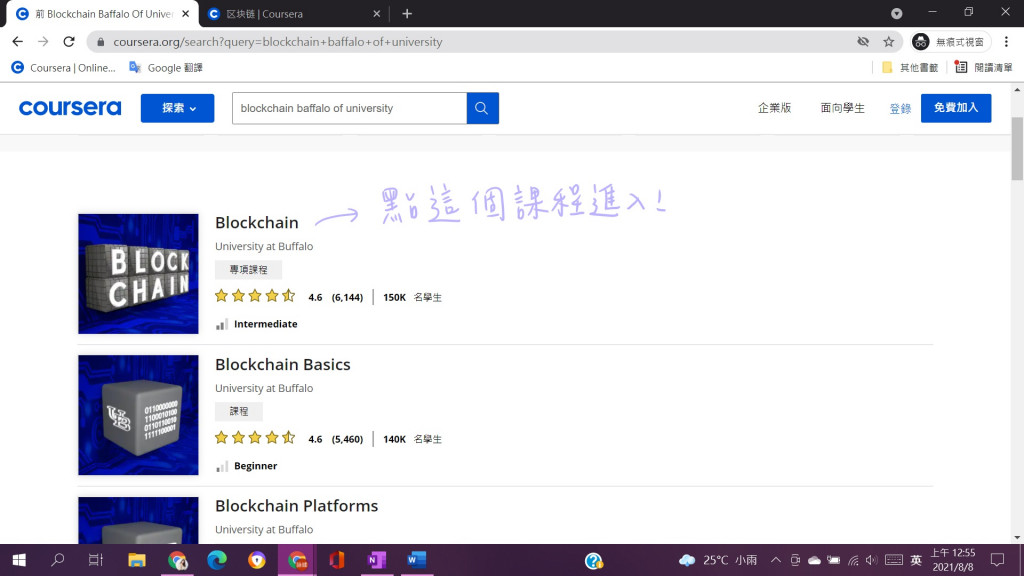This screenshot has width=1024, height=576.
Task: Open the 其他書籤 folder
Action: (x=910, y=67)
